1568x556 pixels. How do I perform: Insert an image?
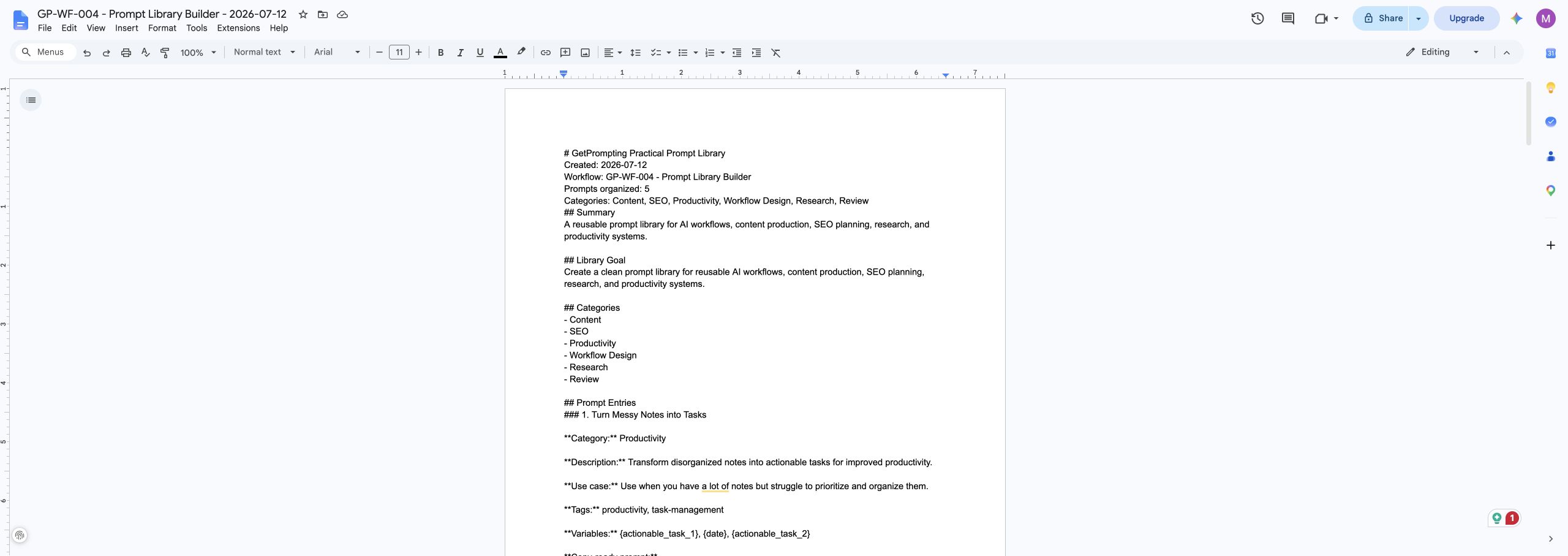586,53
